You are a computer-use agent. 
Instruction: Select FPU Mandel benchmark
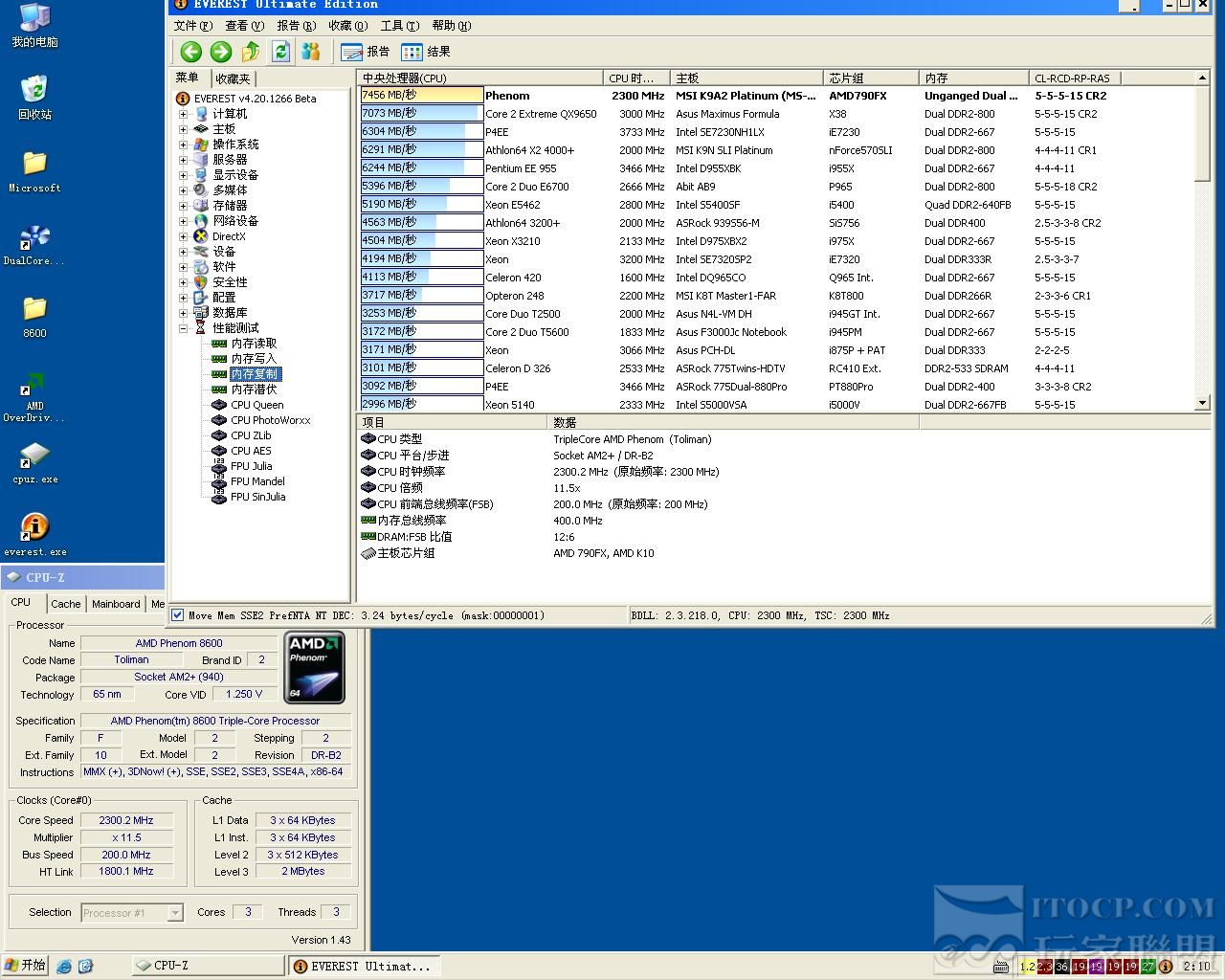tap(257, 481)
